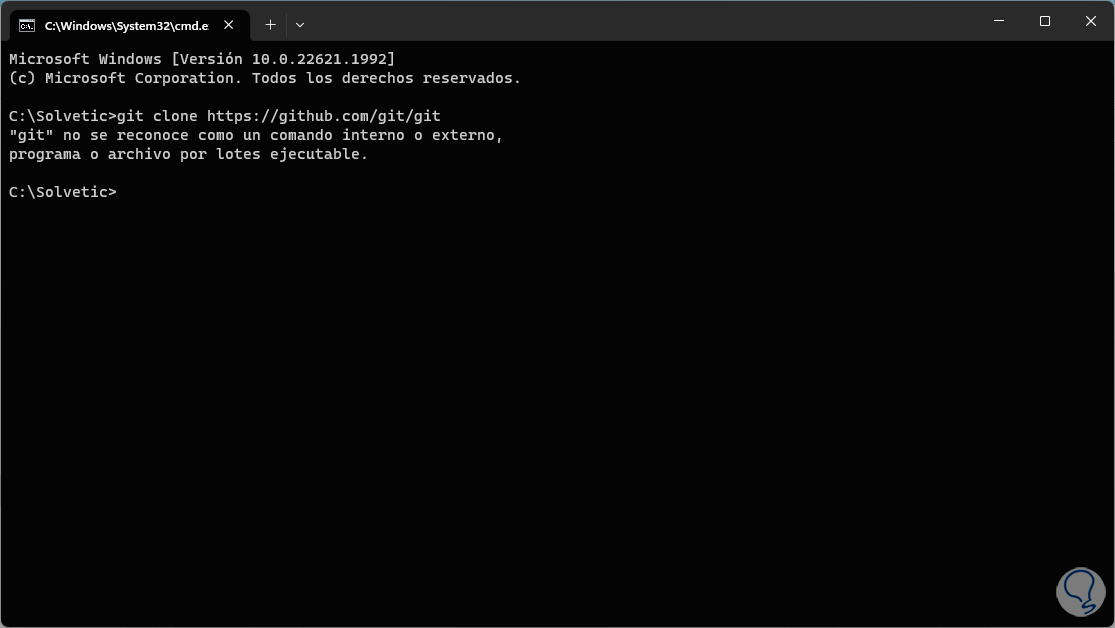Screen dimensions: 1115x628
Task: Click the quoted "git" in the error message
Action: 31,135
